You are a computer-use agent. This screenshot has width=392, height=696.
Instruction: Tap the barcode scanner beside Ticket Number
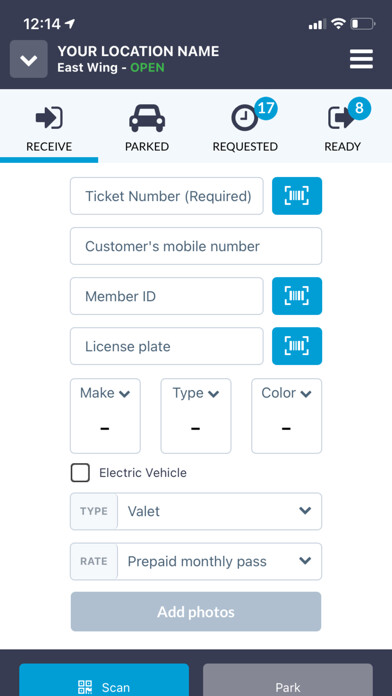coord(297,196)
